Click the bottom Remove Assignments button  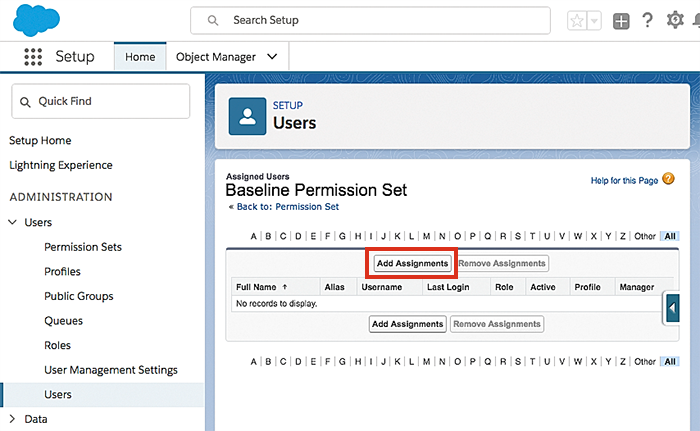pos(497,324)
